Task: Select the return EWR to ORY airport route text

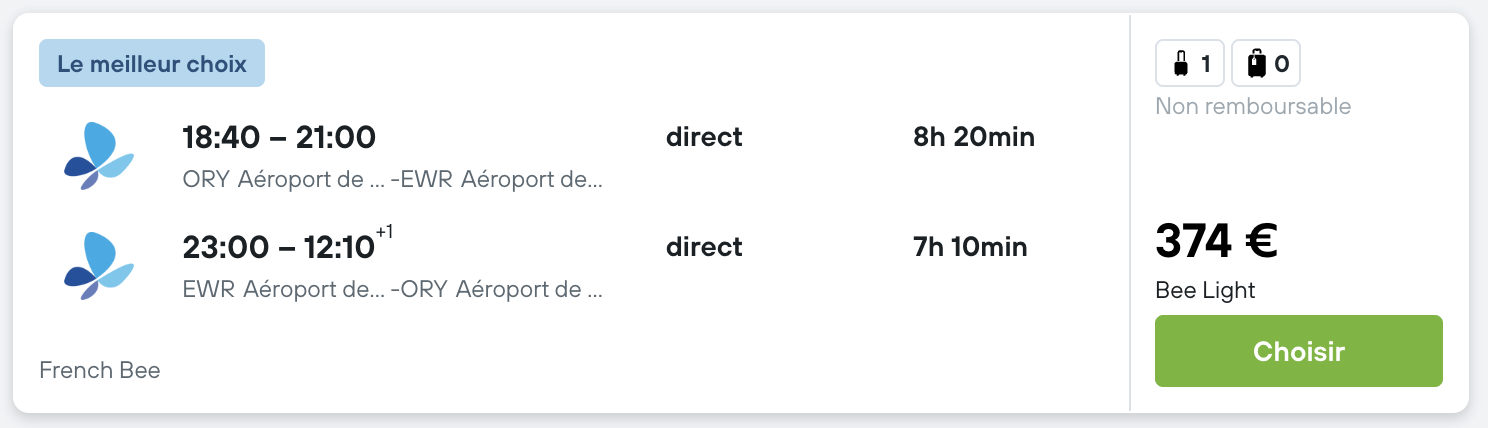Action: click(x=393, y=290)
